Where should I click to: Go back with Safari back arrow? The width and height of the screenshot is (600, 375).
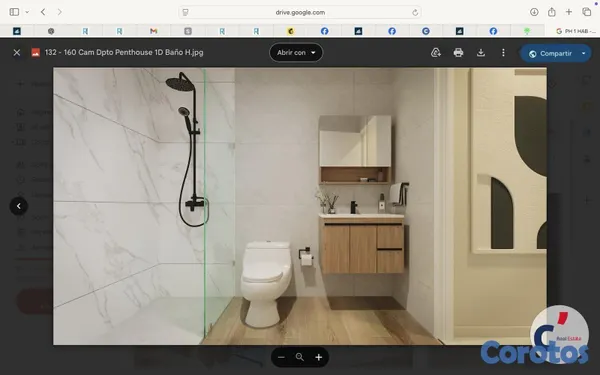43,12
